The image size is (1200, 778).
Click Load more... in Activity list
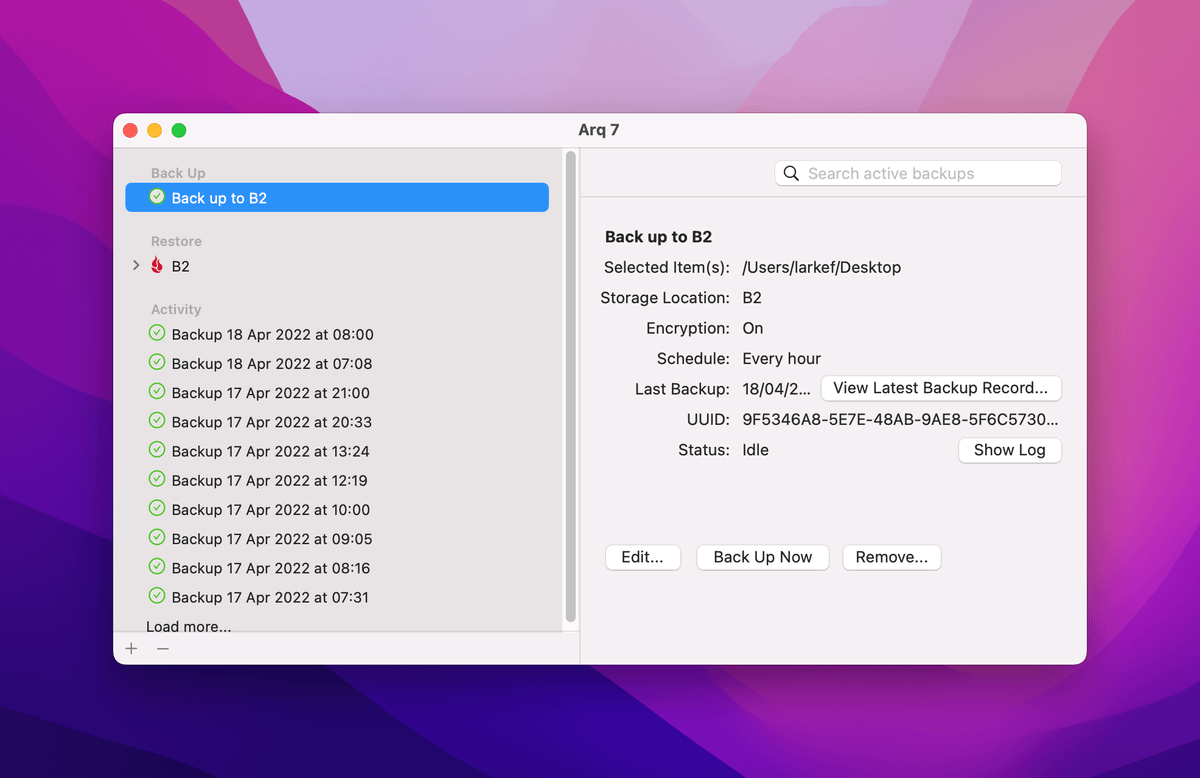point(188,626)
